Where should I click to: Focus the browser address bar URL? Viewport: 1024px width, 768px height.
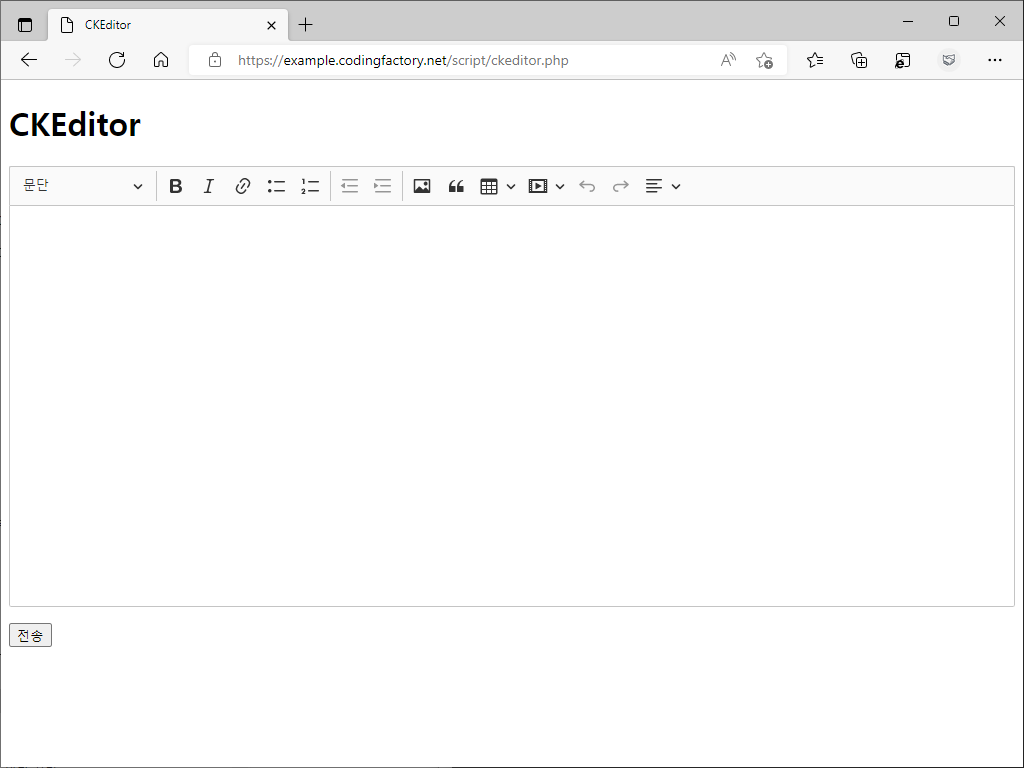pos(403,61)
